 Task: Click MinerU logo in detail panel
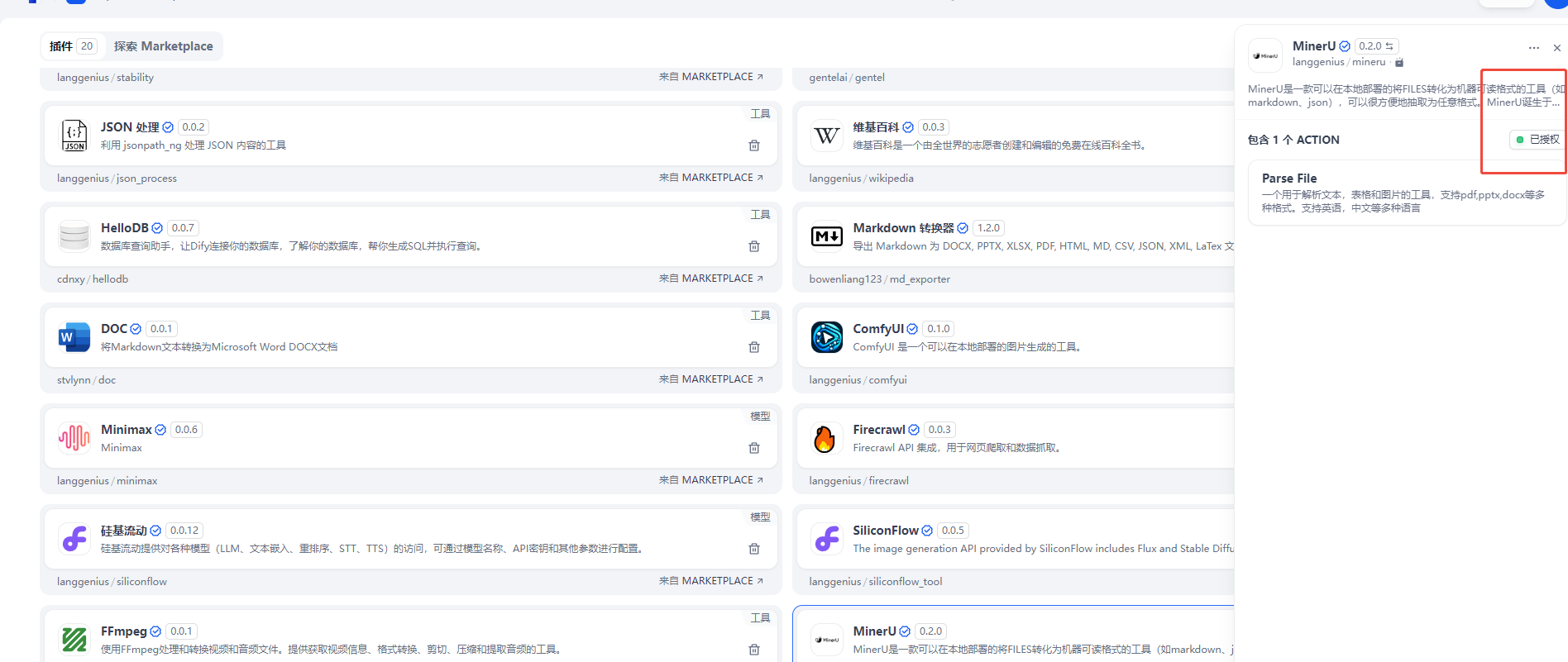point(1265,55)
